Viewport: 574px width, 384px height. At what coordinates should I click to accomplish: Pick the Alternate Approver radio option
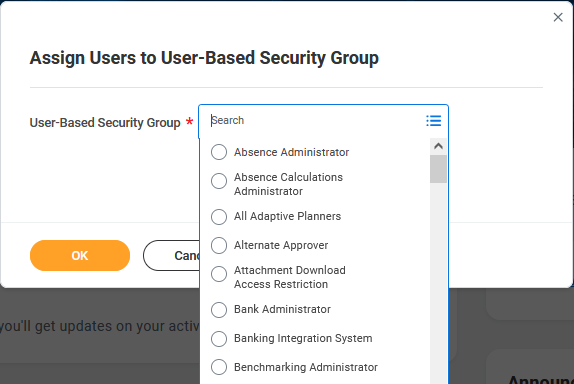click(219, 245)
